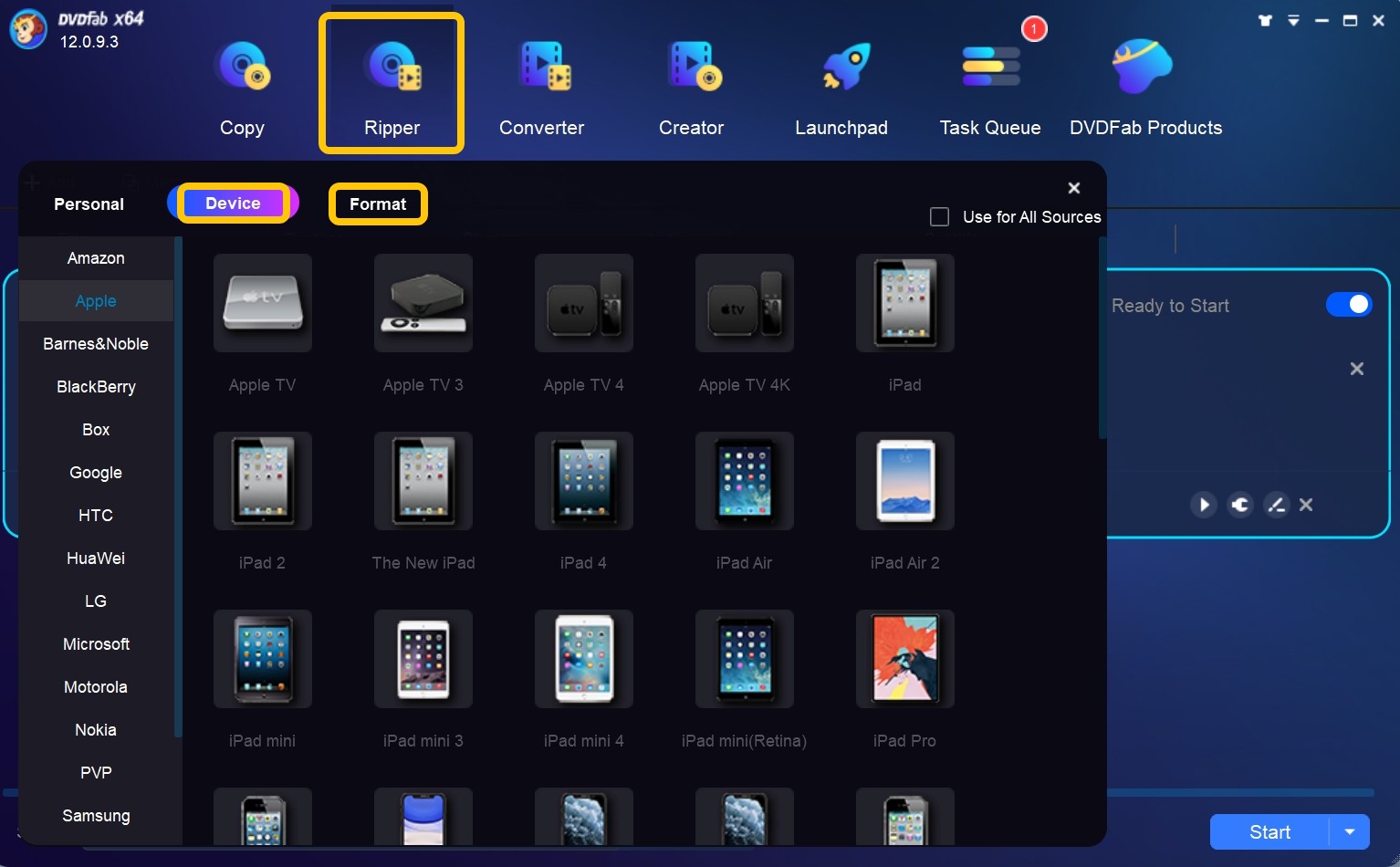Open the Converter module
Viewport: 1400px width, 867px height.
click(x=541, y=89)
